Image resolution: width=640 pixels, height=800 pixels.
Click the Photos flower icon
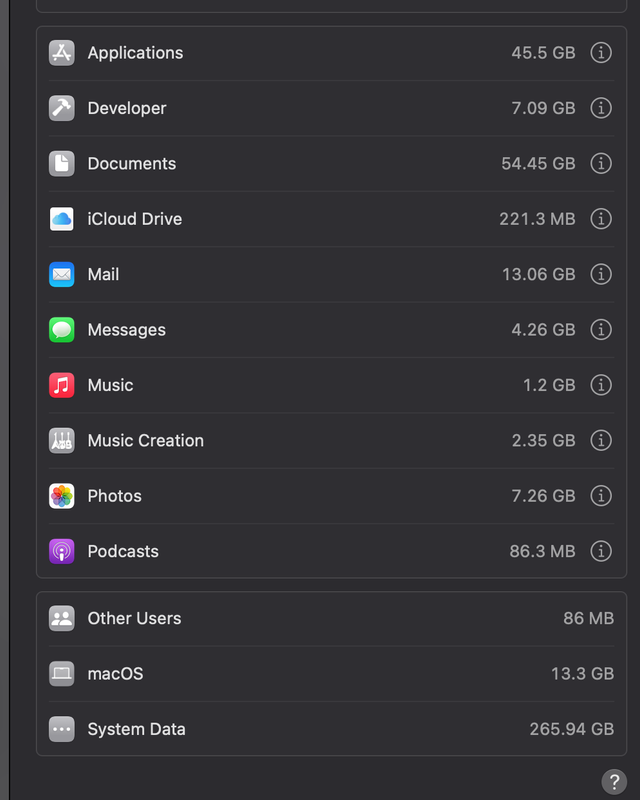click(x=62, y=496)
